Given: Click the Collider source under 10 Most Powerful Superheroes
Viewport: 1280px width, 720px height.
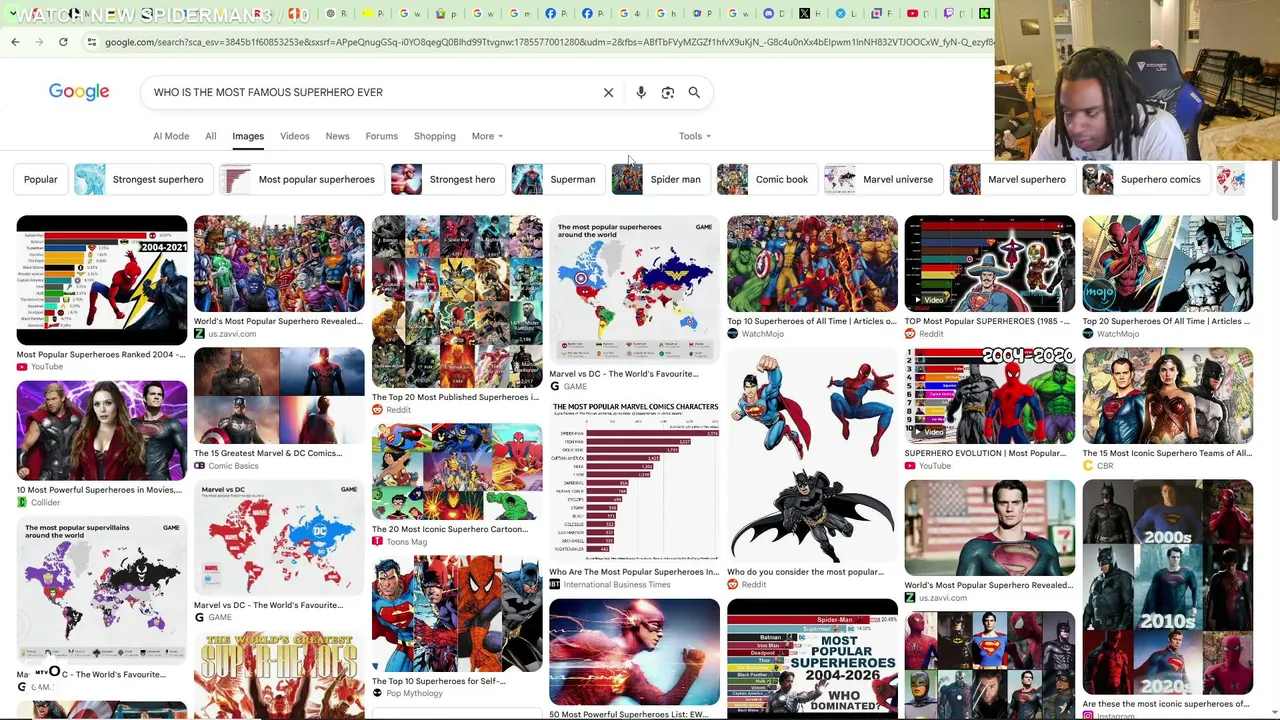Looking at the screenshot, I should 38,502.
